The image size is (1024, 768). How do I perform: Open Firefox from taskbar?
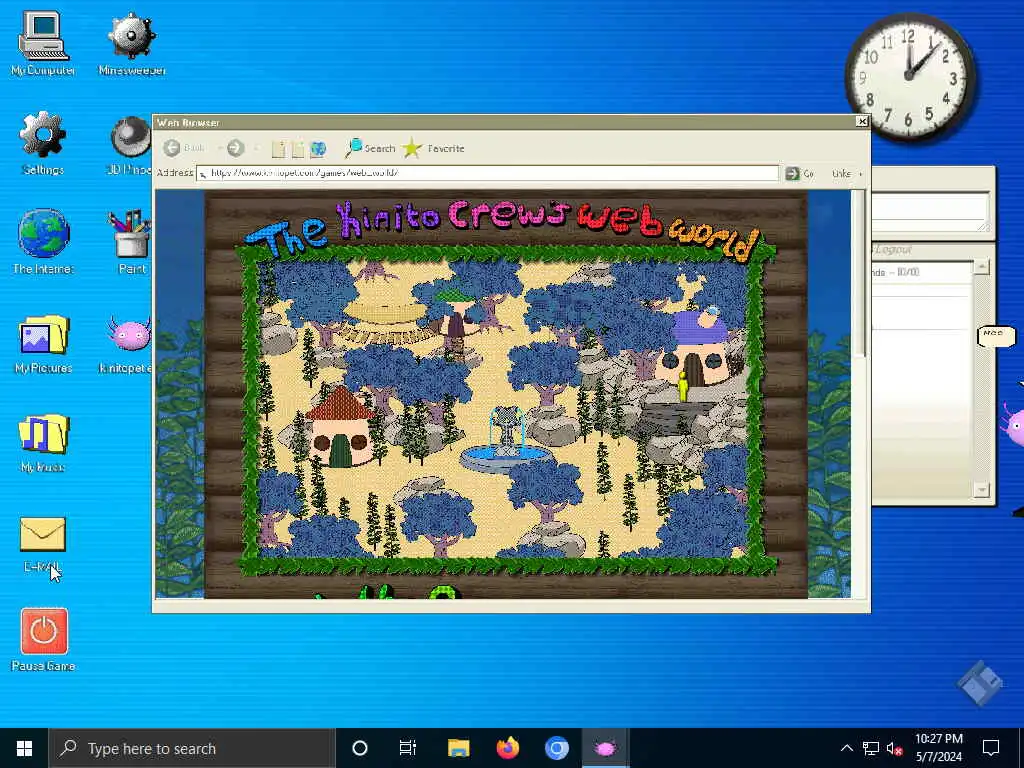click(x=507, y=748)
